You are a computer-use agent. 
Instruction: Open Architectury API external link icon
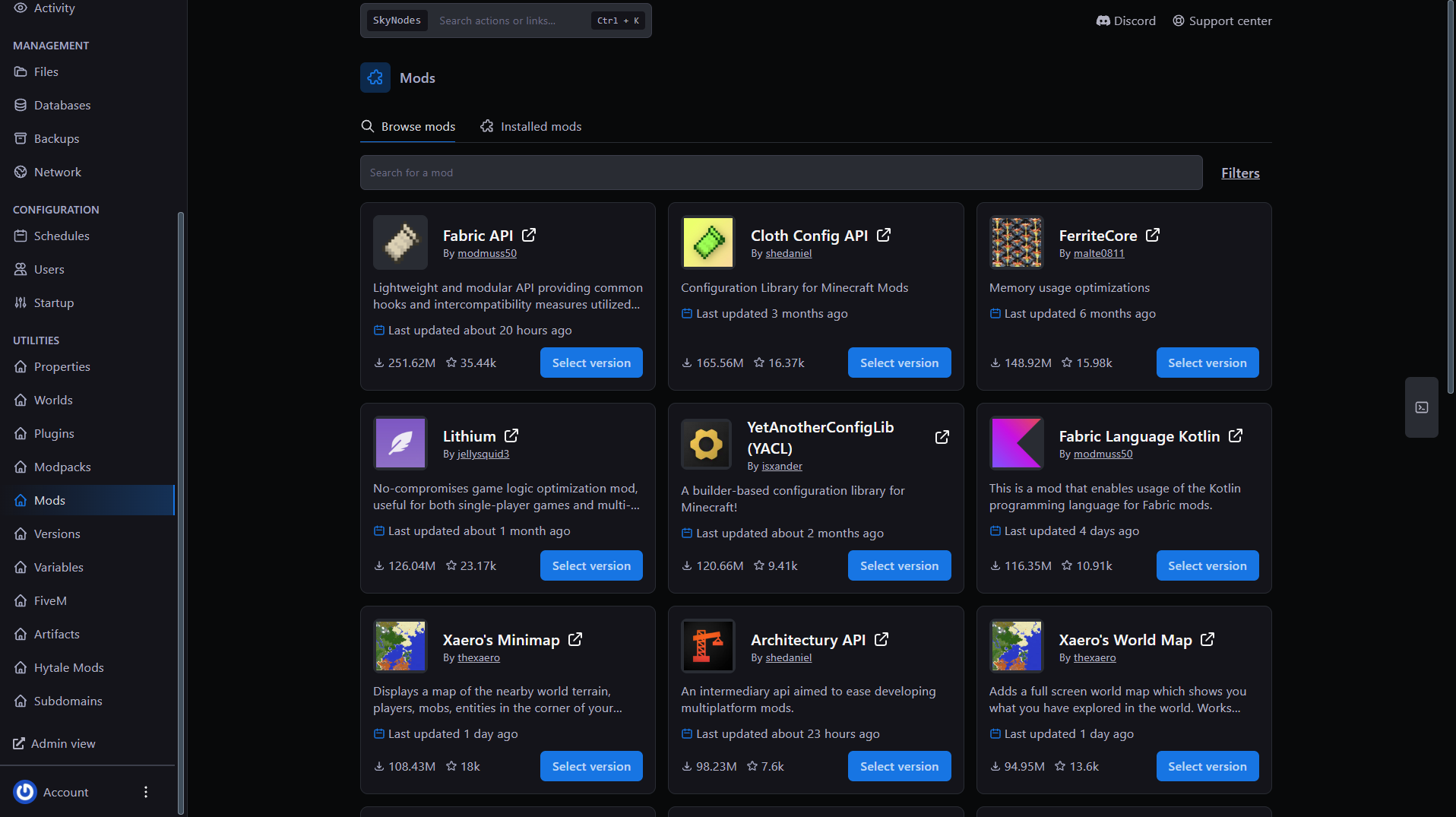[x=882, y=639]
